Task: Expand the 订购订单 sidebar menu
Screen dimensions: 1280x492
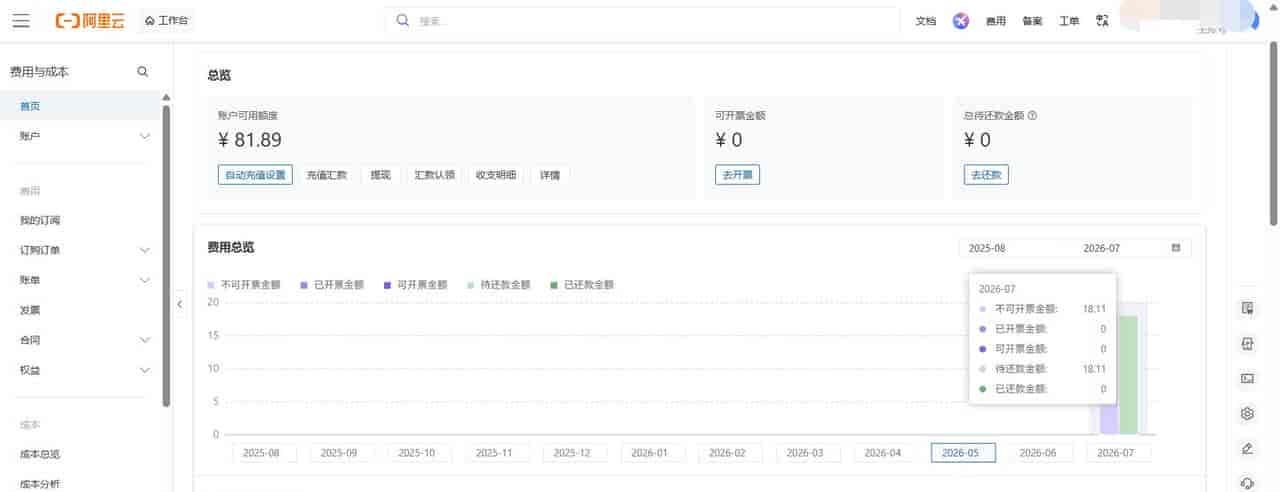Action: pyautogui.click(x=85, y=250)
